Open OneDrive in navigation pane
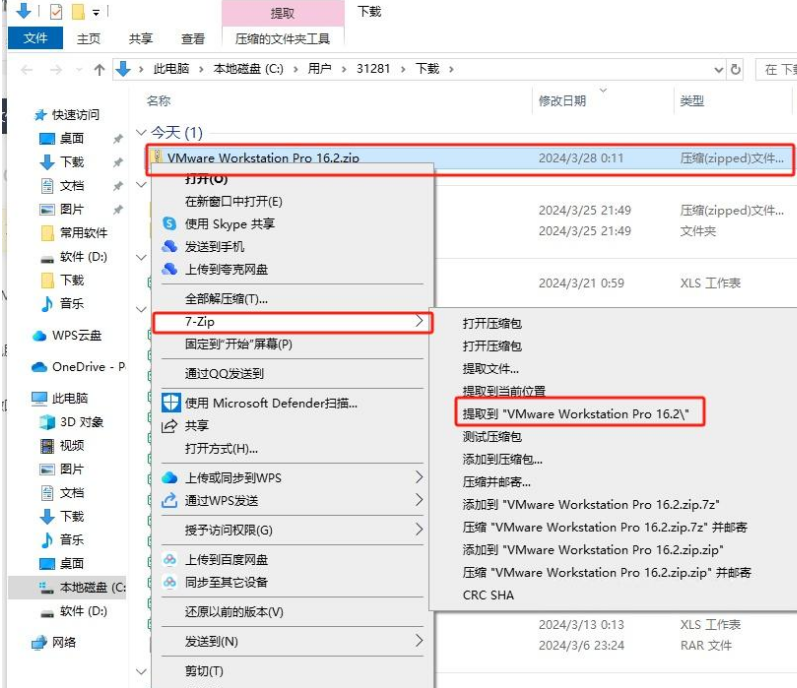Viewport: 797px width, 688px height. click(x=79, y=367)
